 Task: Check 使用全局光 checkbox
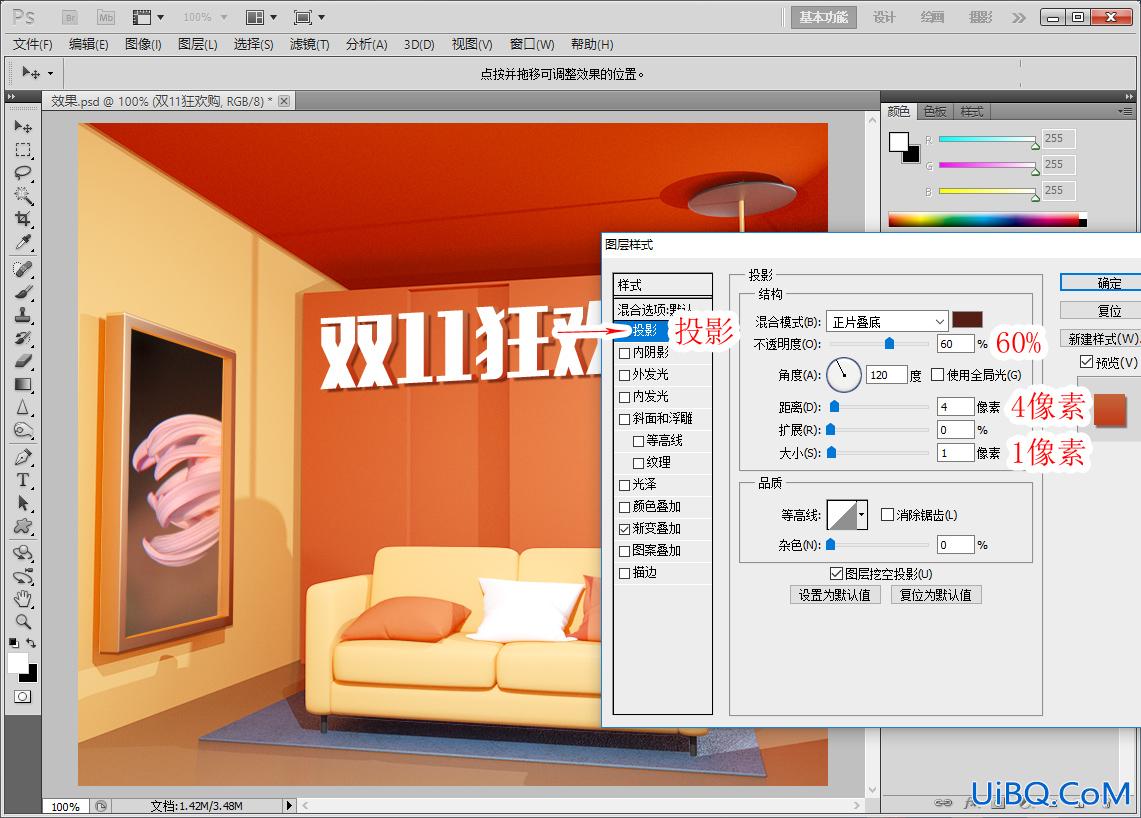click(937, 375)
